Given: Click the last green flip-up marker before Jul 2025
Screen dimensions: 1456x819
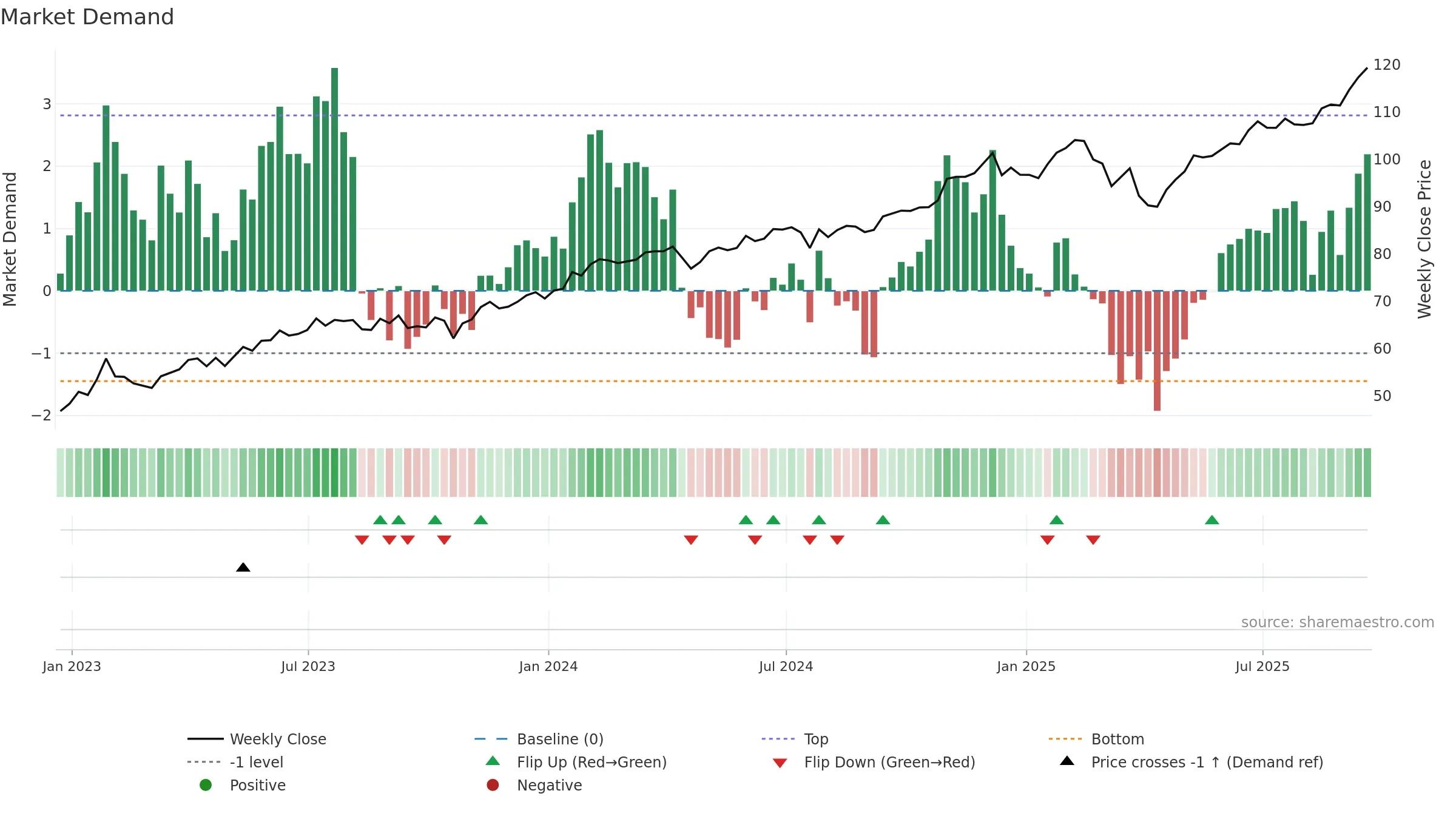Looking at the screenshot, I should click(x=1212, y=520).
